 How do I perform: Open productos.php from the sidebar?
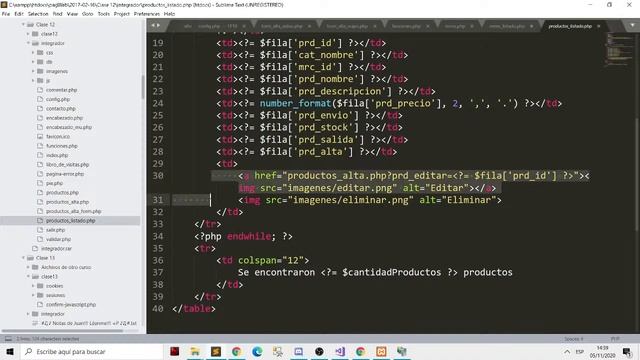click(x=62, y=193)
